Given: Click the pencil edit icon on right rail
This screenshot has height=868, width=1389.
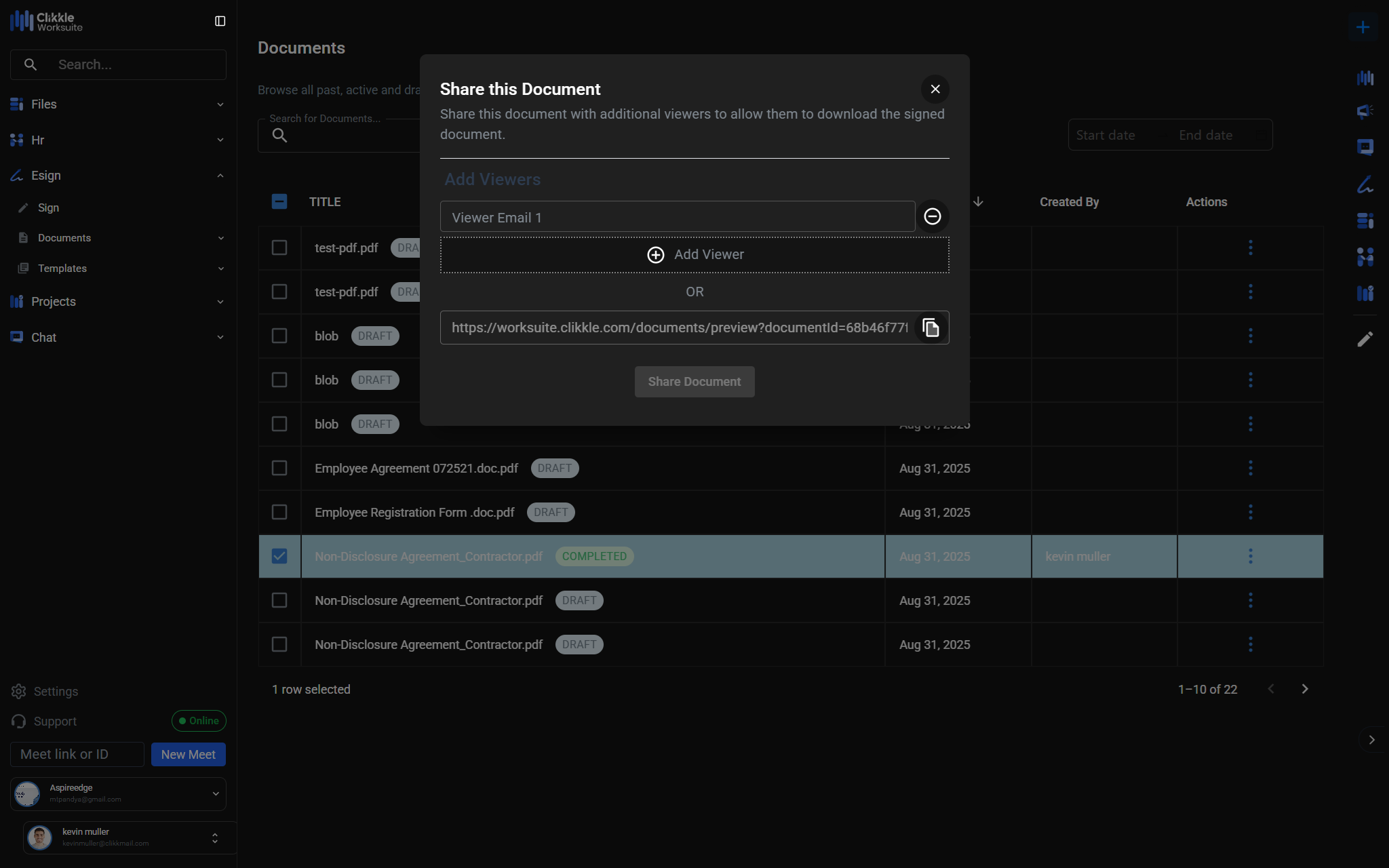Looking at the screenshot, I should 1365,339.
